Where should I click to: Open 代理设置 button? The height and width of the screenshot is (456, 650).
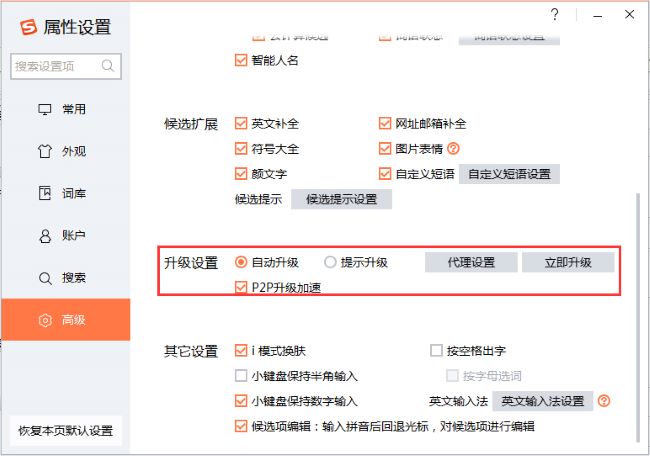click(x=471, y=262)
